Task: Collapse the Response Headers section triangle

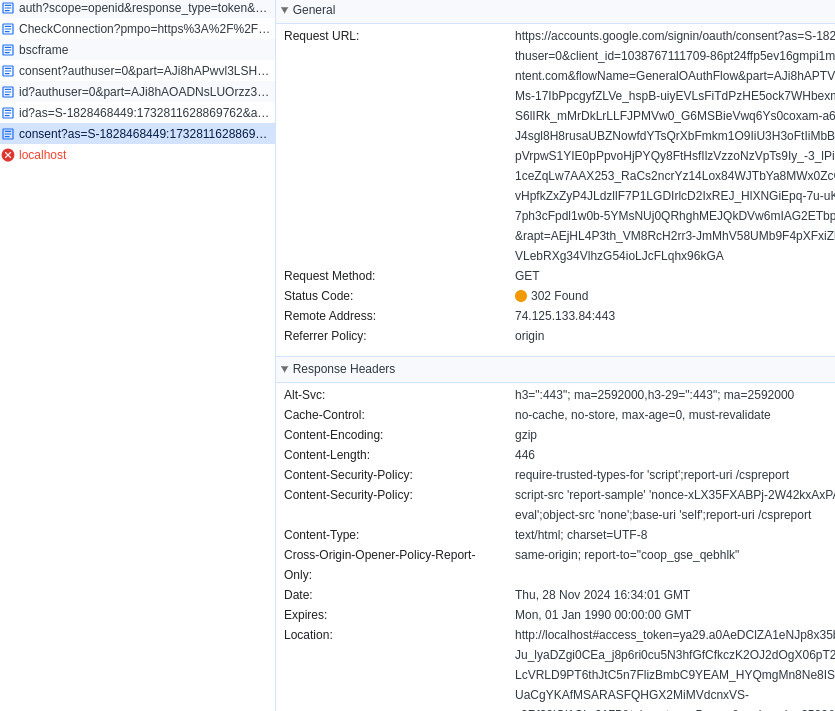Action: [x=285, y=369]
